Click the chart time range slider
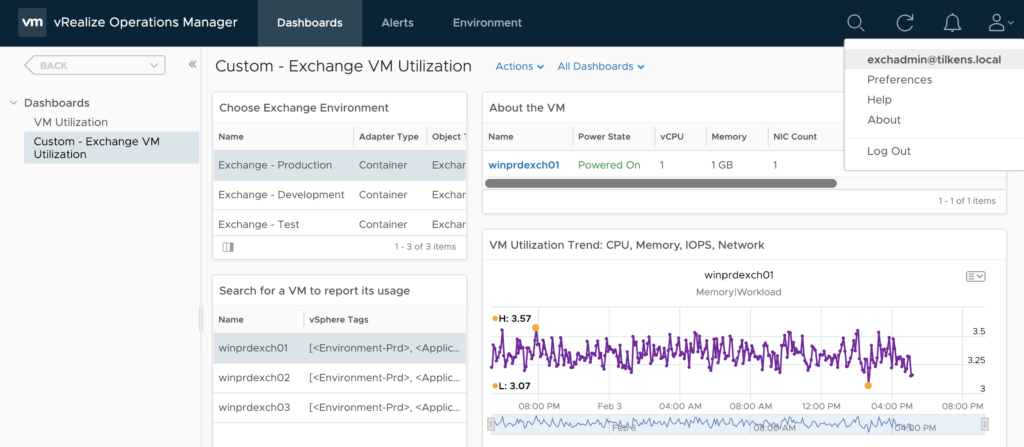This screenshot has width=1024, height=447. click(x=737, y=426)
